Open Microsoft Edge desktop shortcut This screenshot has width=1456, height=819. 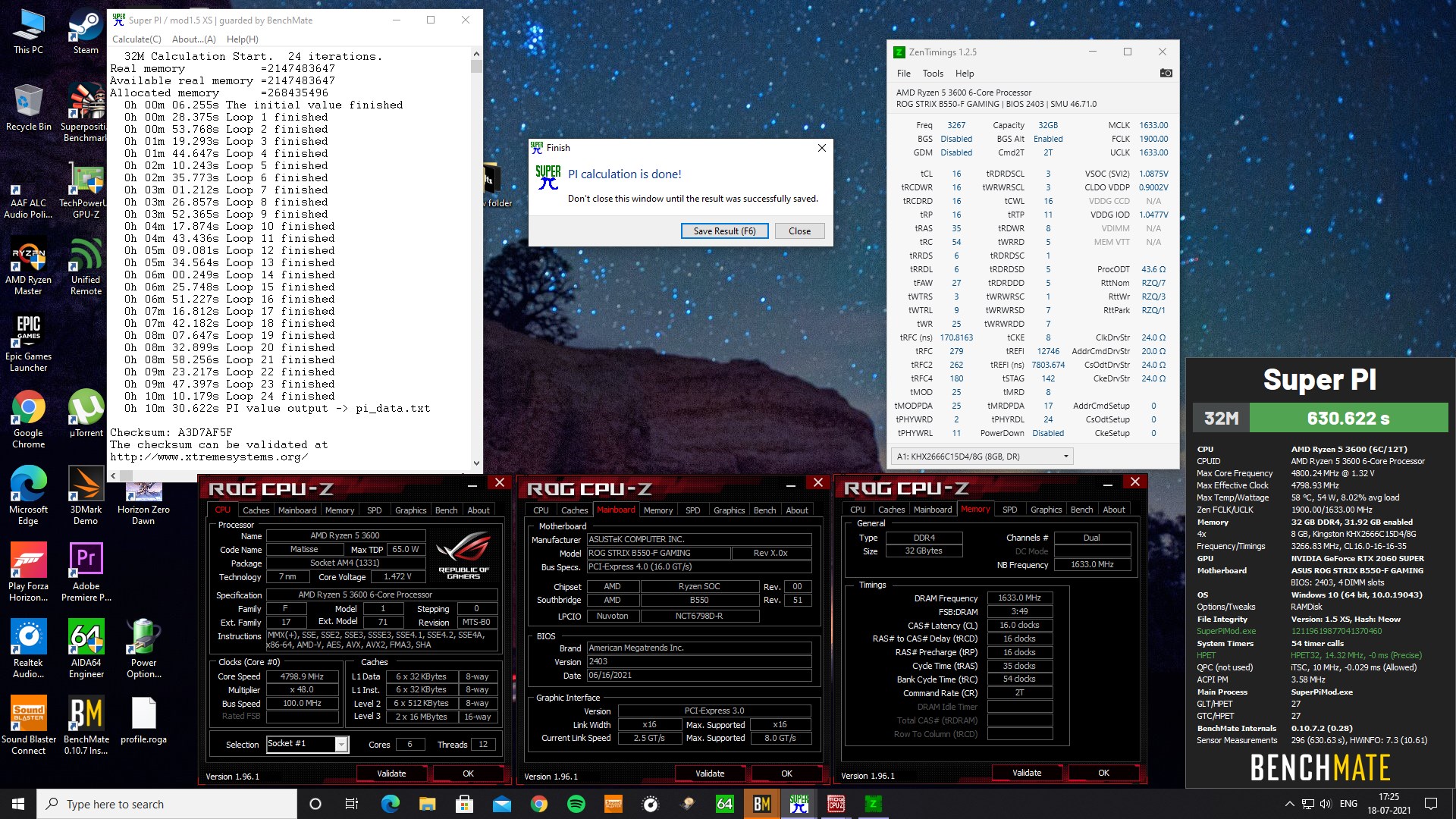point(28,496)
